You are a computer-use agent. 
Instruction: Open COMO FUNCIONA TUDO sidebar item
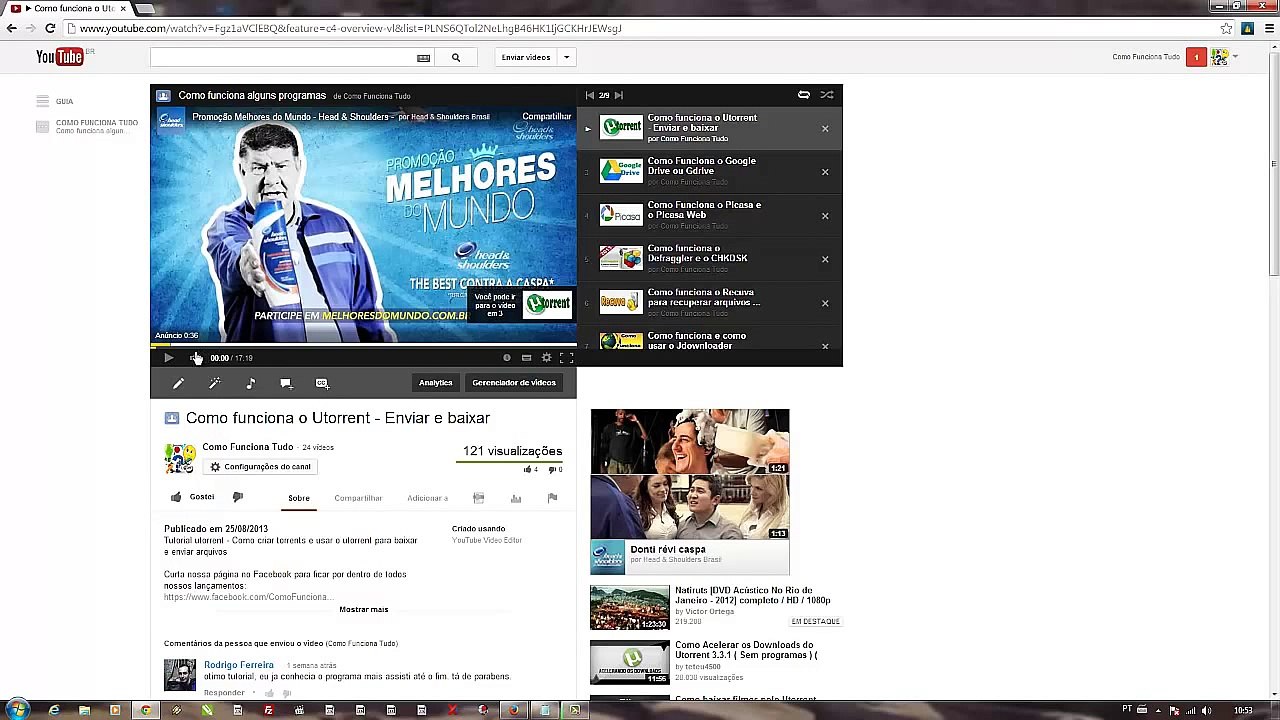pyautogui.click(x=88, y=126)
